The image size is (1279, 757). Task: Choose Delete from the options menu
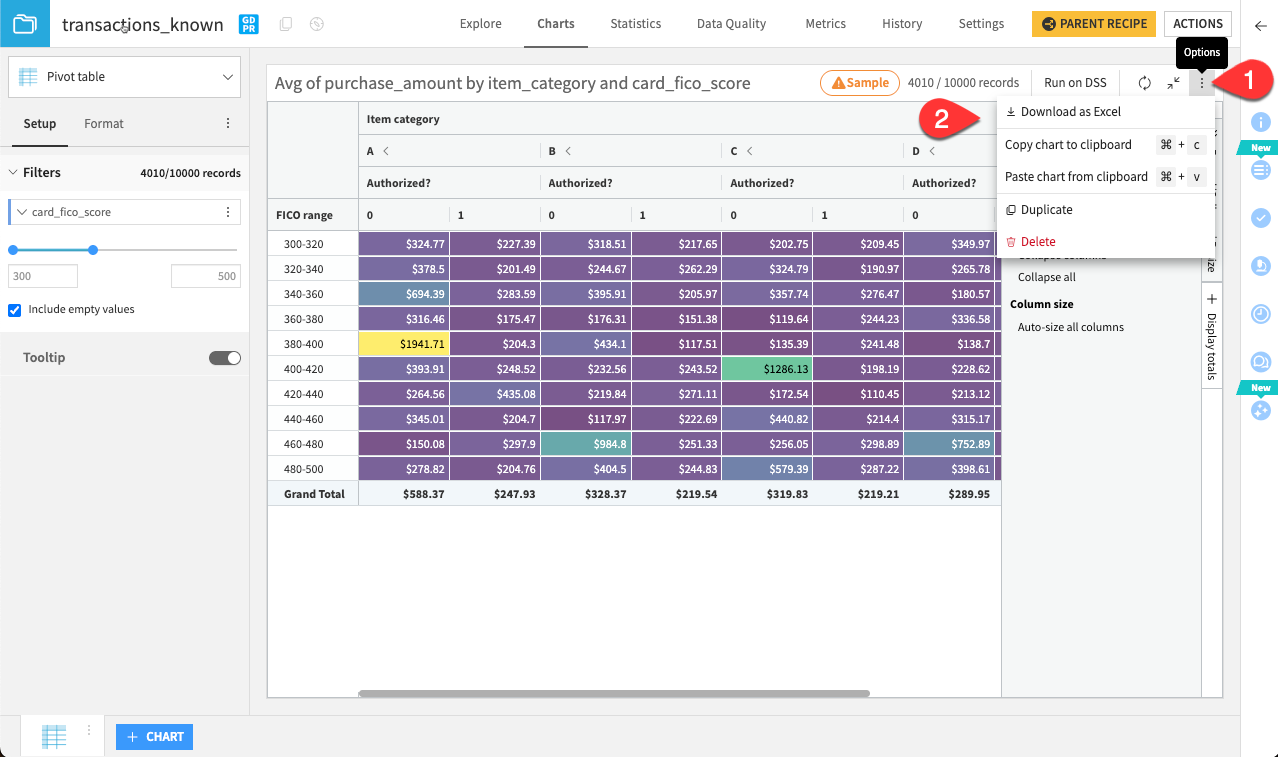pos(1106,242)
